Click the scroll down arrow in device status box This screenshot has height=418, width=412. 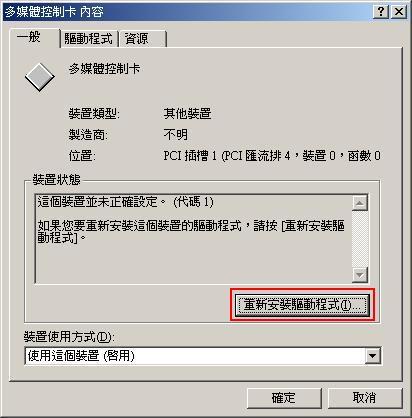point(360,275)
